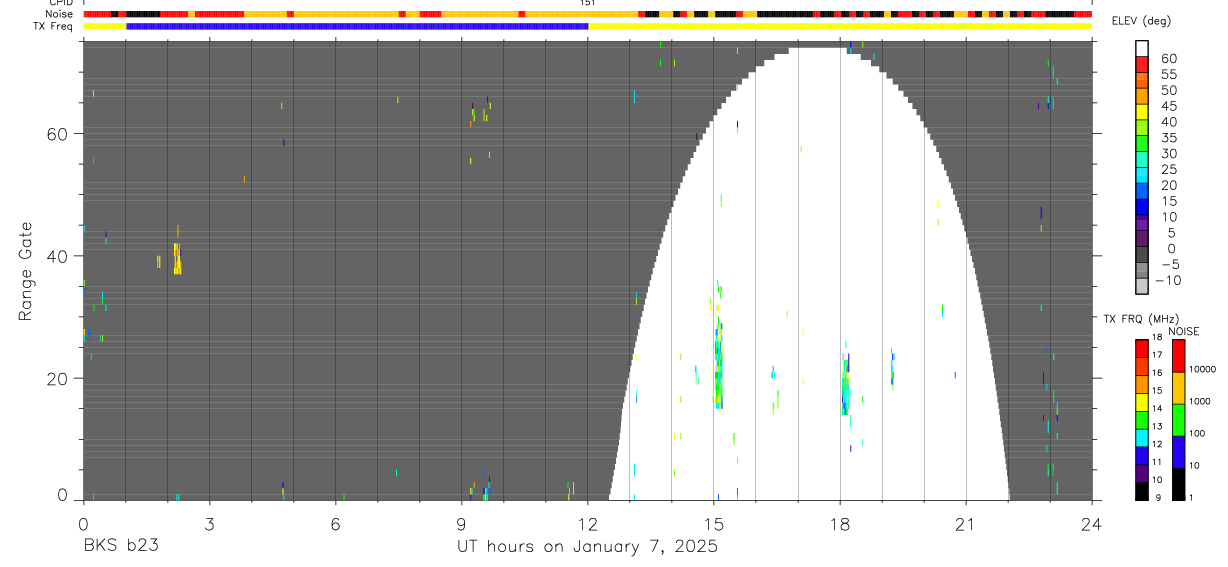This screenshot has height=567, width=1228.
Task: Click the 'BKS b23' radar beam label
Action: coord(120,547)
